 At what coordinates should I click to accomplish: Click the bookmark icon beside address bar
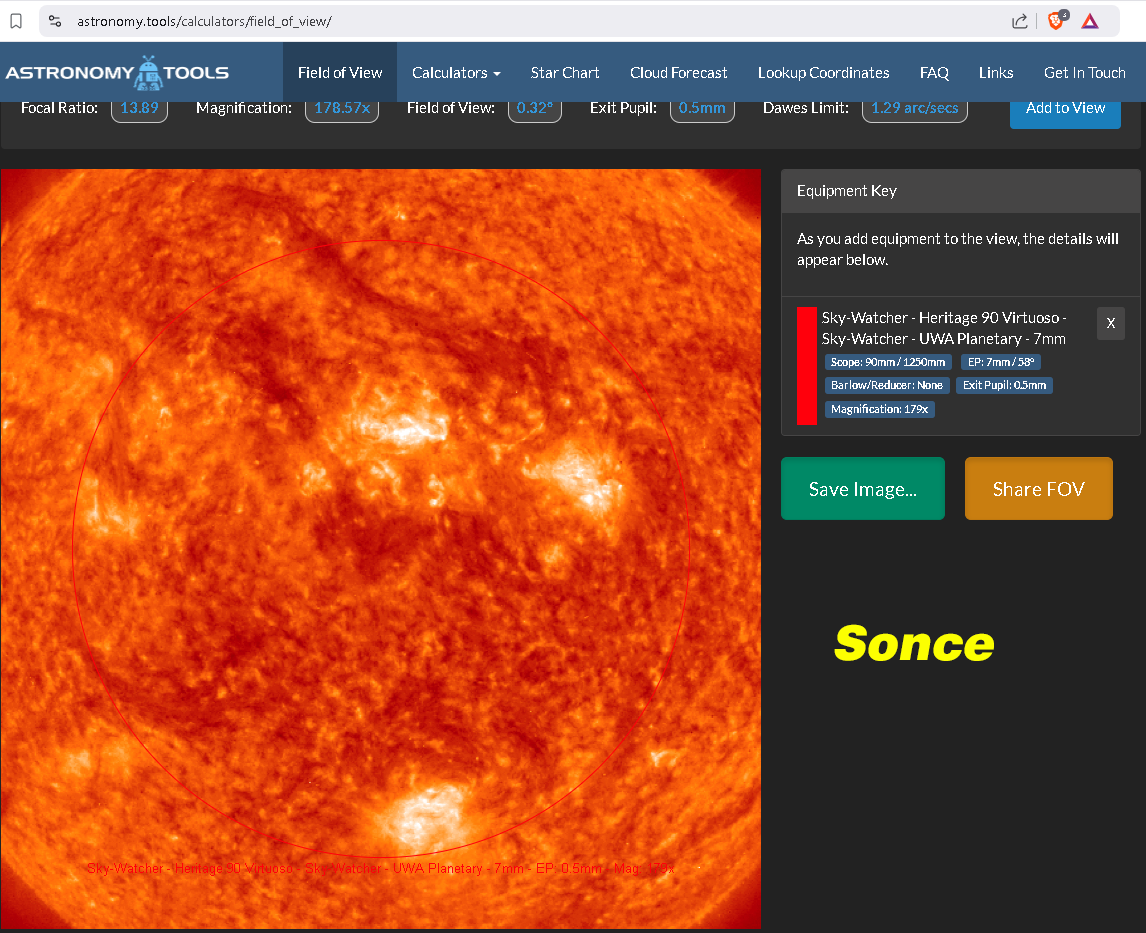tap(16, 21)
